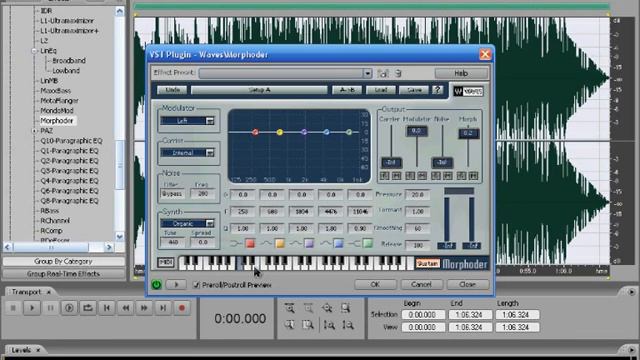Viewport: 640px width, 360px height.
Task: Click the Undo button
Action: point(172,90)
